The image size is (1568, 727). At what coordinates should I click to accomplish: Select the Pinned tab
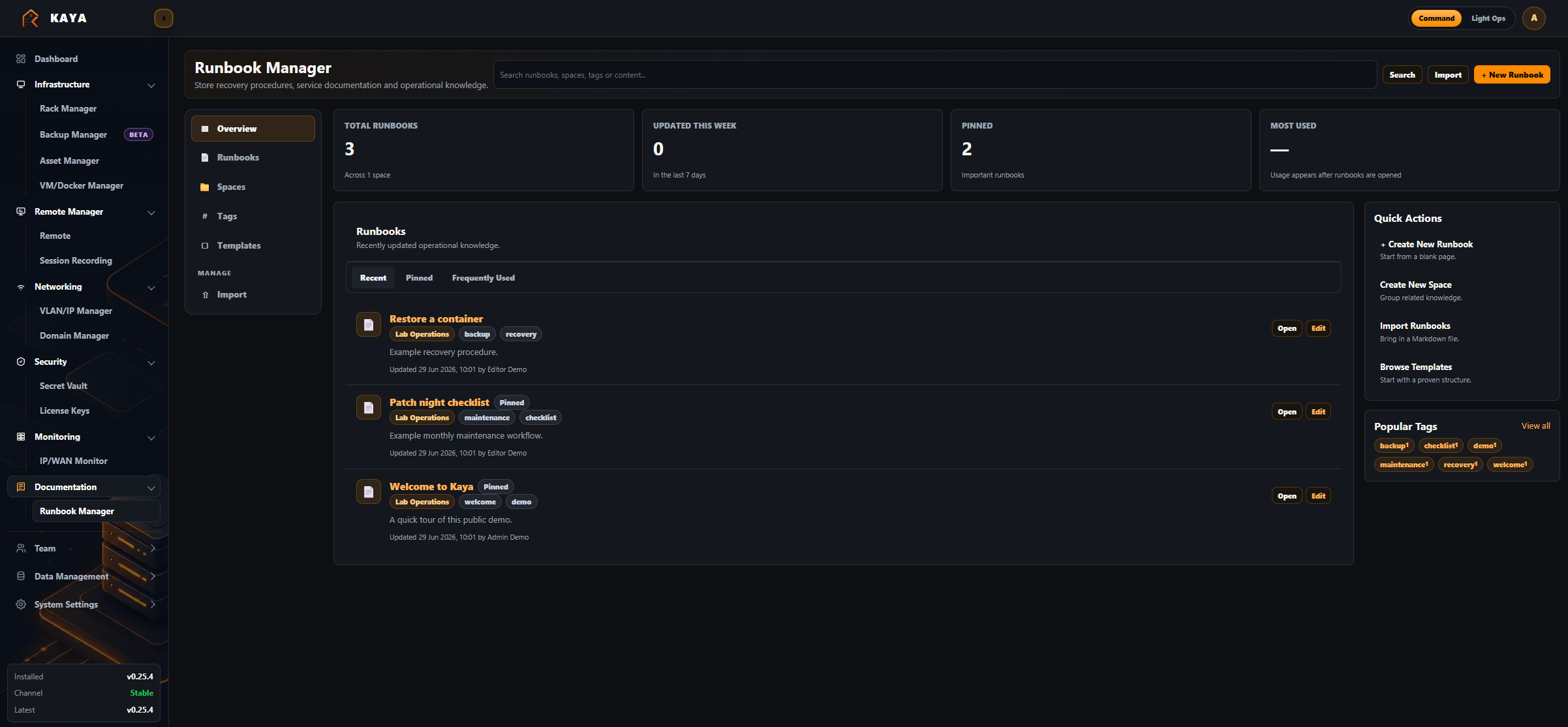click(x=419, y=278)
